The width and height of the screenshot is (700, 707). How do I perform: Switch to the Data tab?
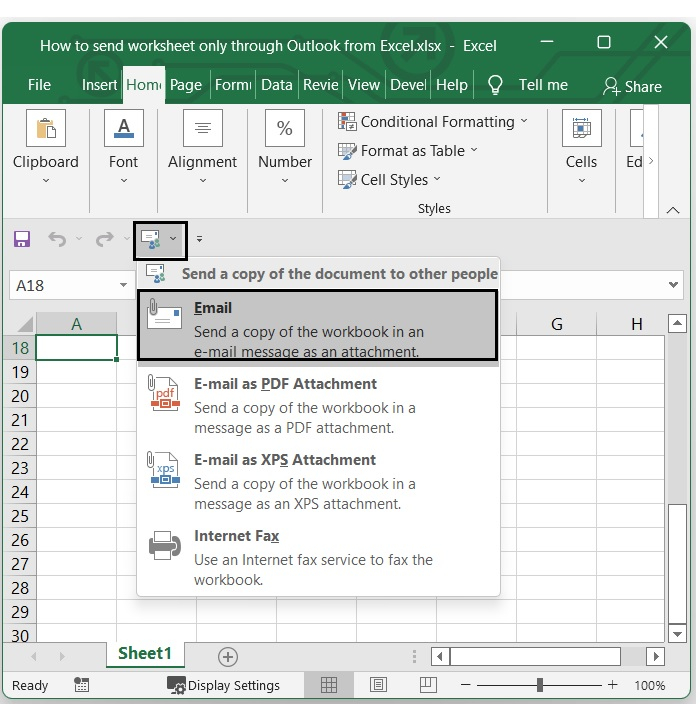point(277,85)
